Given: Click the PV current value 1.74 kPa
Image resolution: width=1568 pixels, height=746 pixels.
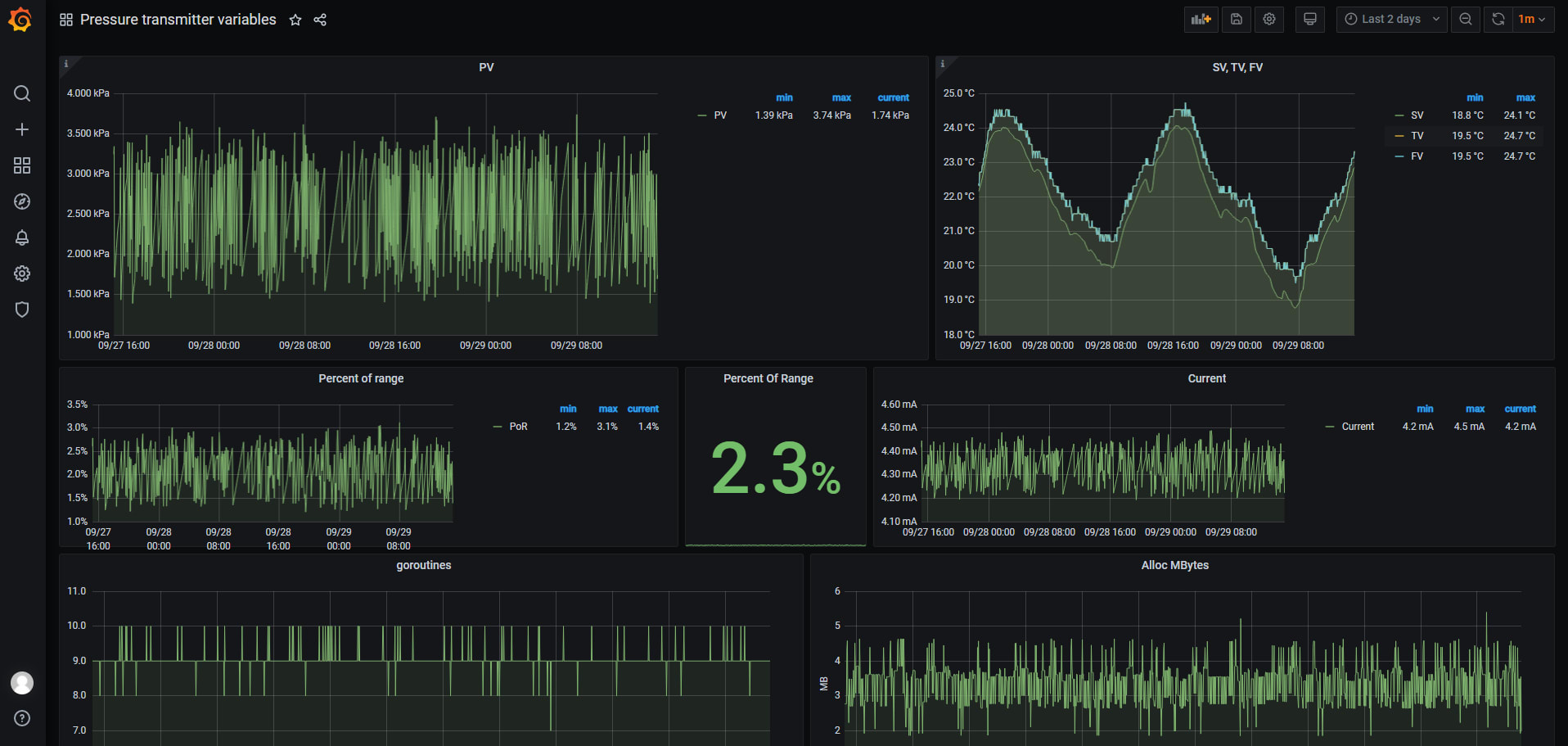Looking at the screenshot, I should (890, 115).
